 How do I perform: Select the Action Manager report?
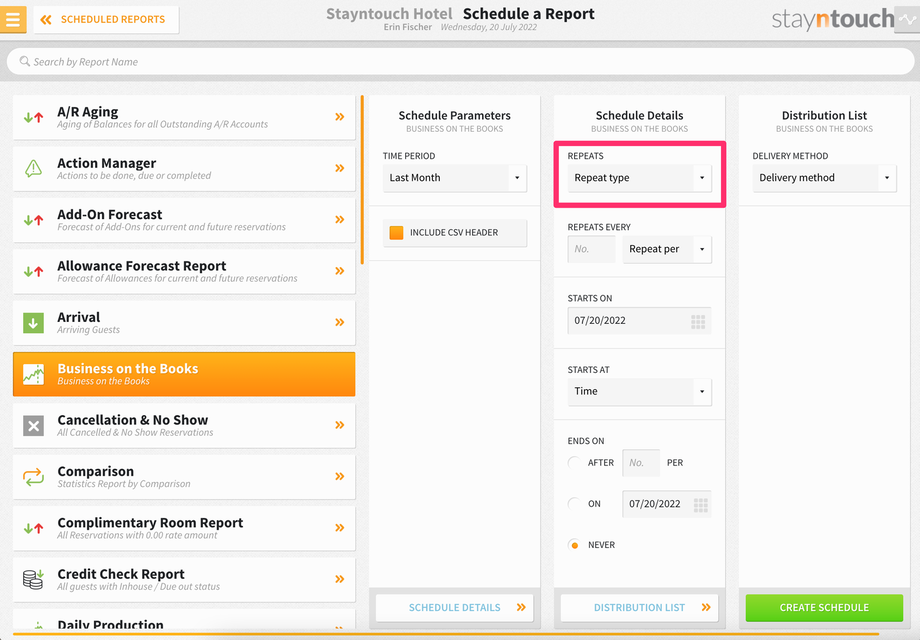pos(184,168)
